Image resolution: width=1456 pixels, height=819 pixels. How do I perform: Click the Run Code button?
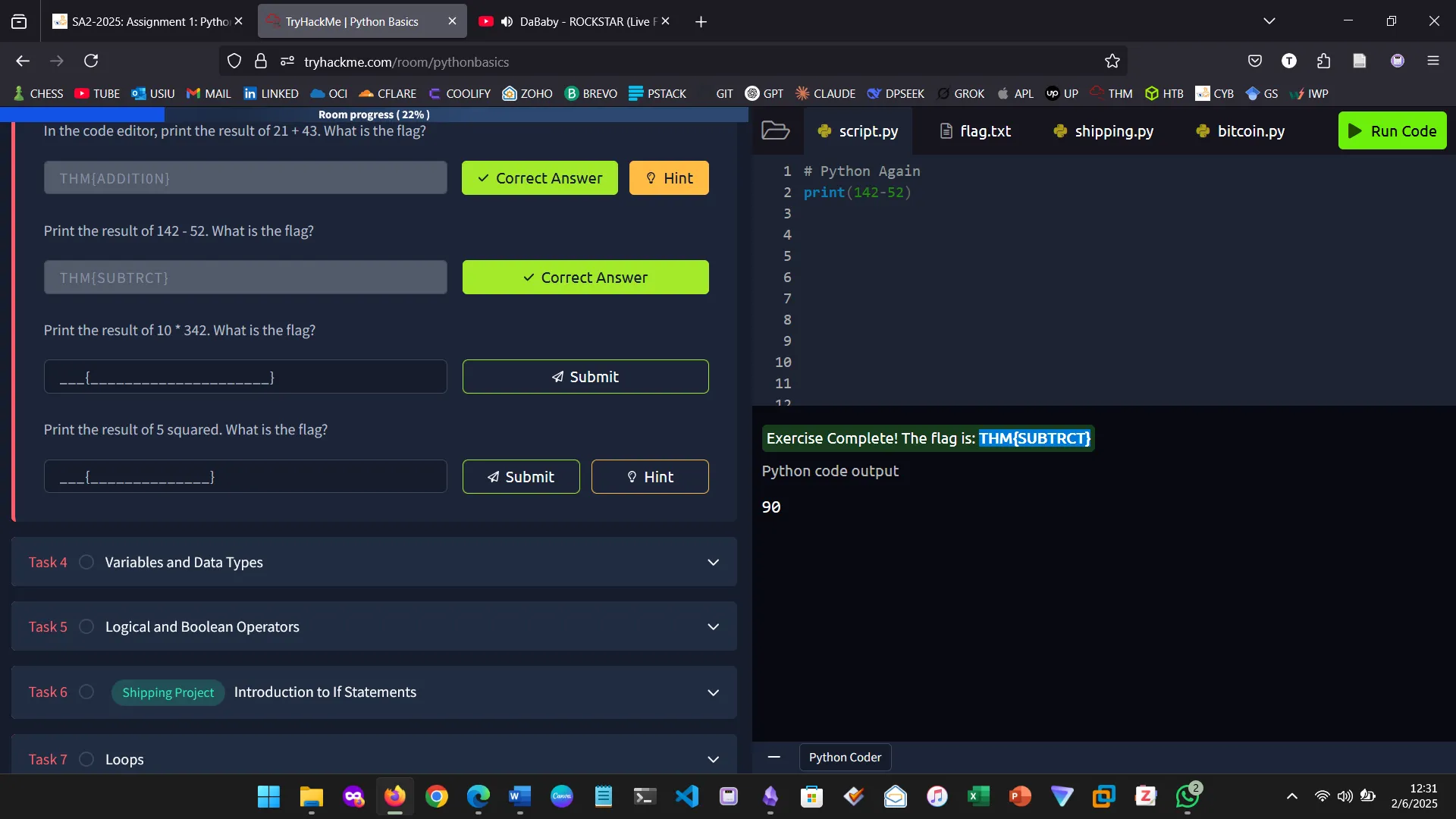tap(1392, 130)
